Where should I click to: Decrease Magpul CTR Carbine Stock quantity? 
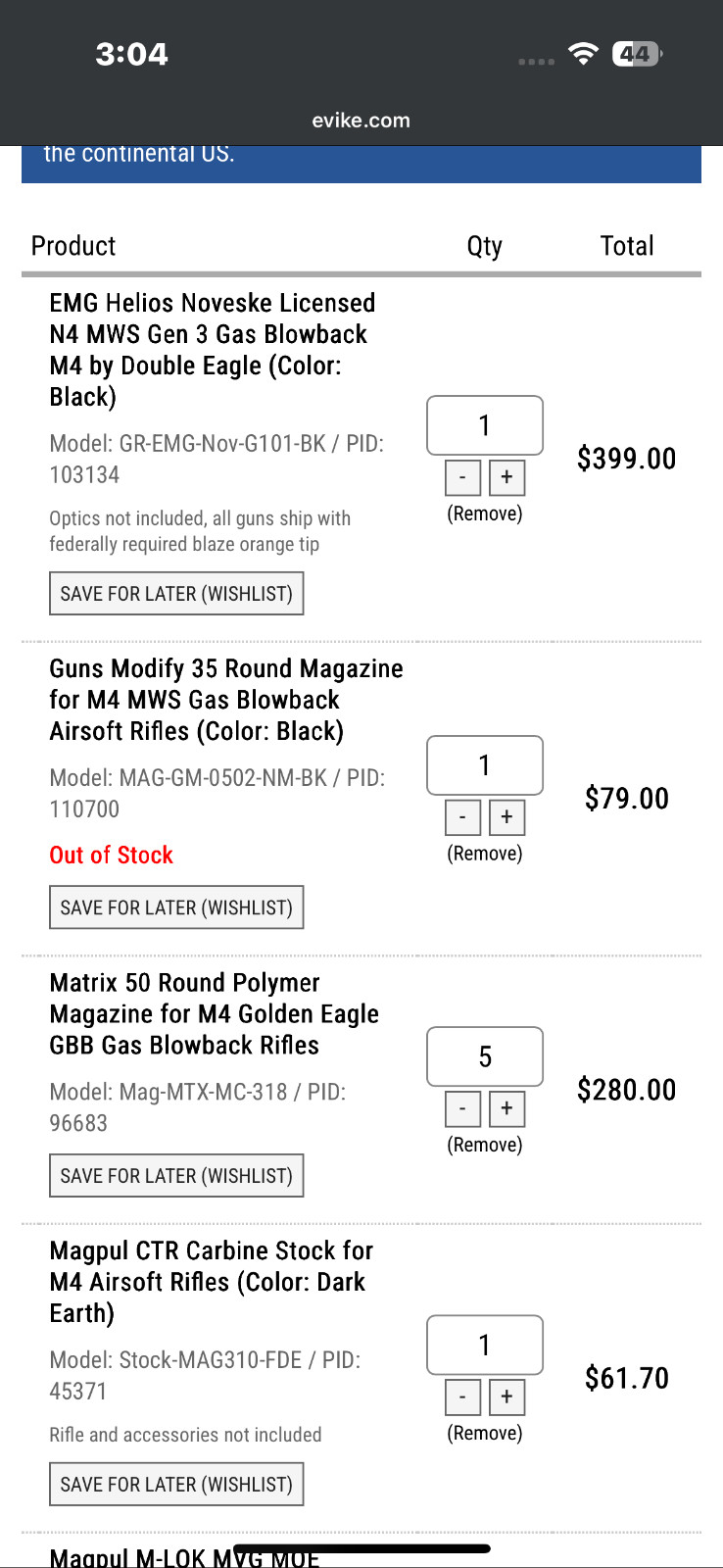(462, 1396)
